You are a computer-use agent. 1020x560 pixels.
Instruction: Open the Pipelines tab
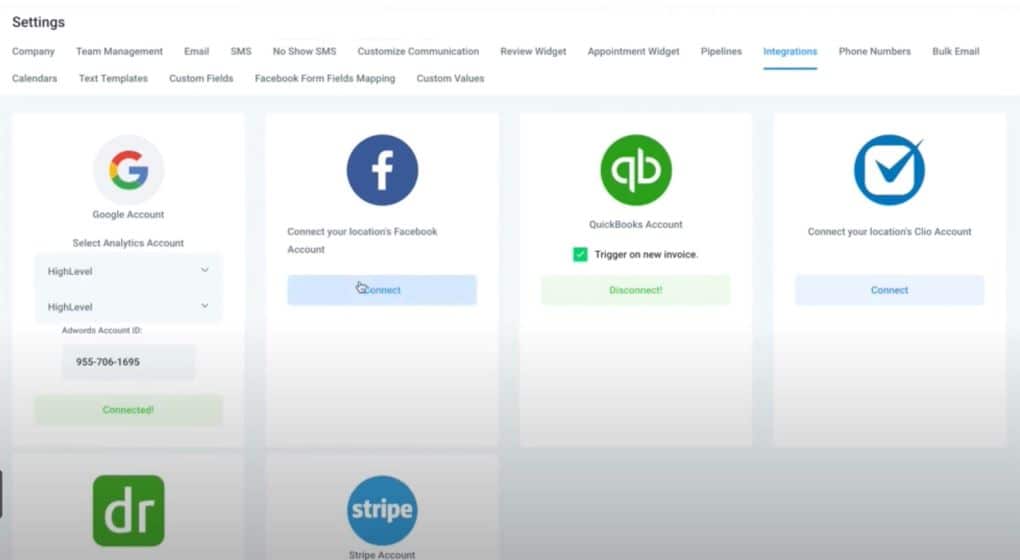pos(721,51)
